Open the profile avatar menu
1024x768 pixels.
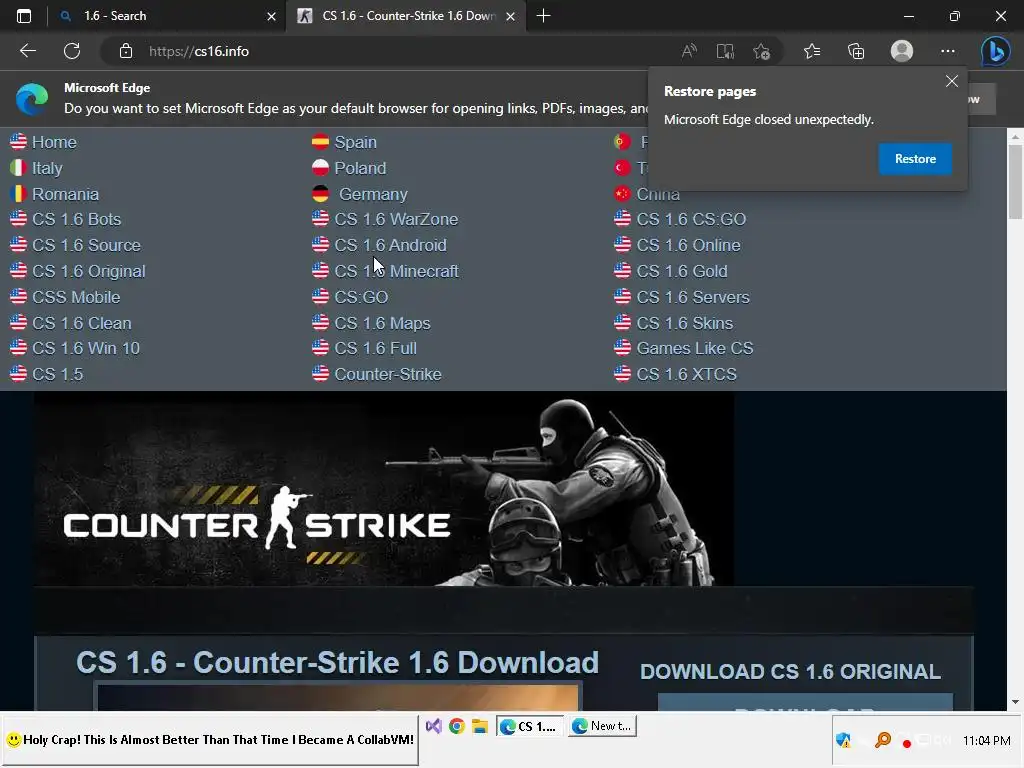[902, 51]
